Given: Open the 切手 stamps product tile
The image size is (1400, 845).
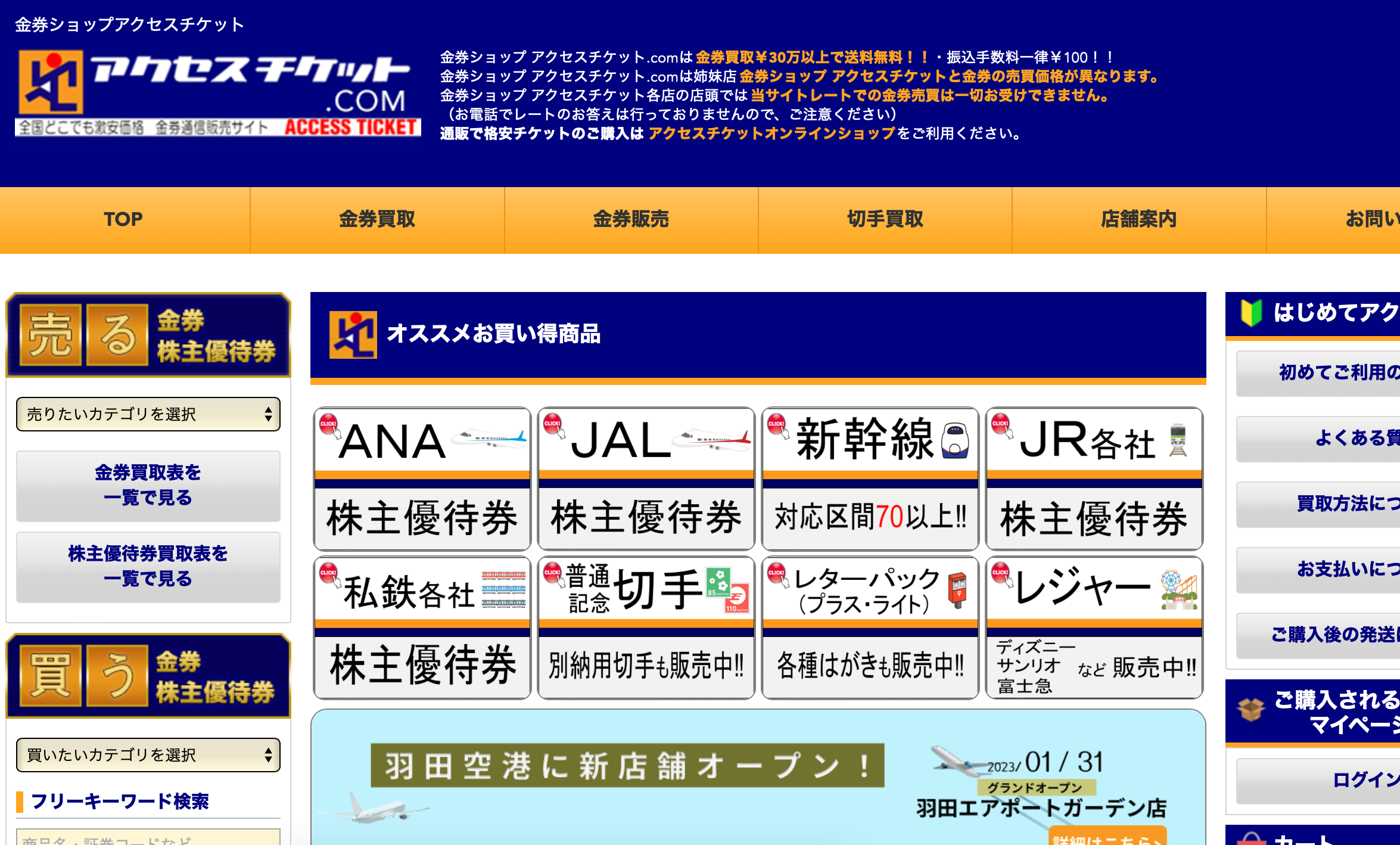Looking at the screenshot, I should 646,627.
